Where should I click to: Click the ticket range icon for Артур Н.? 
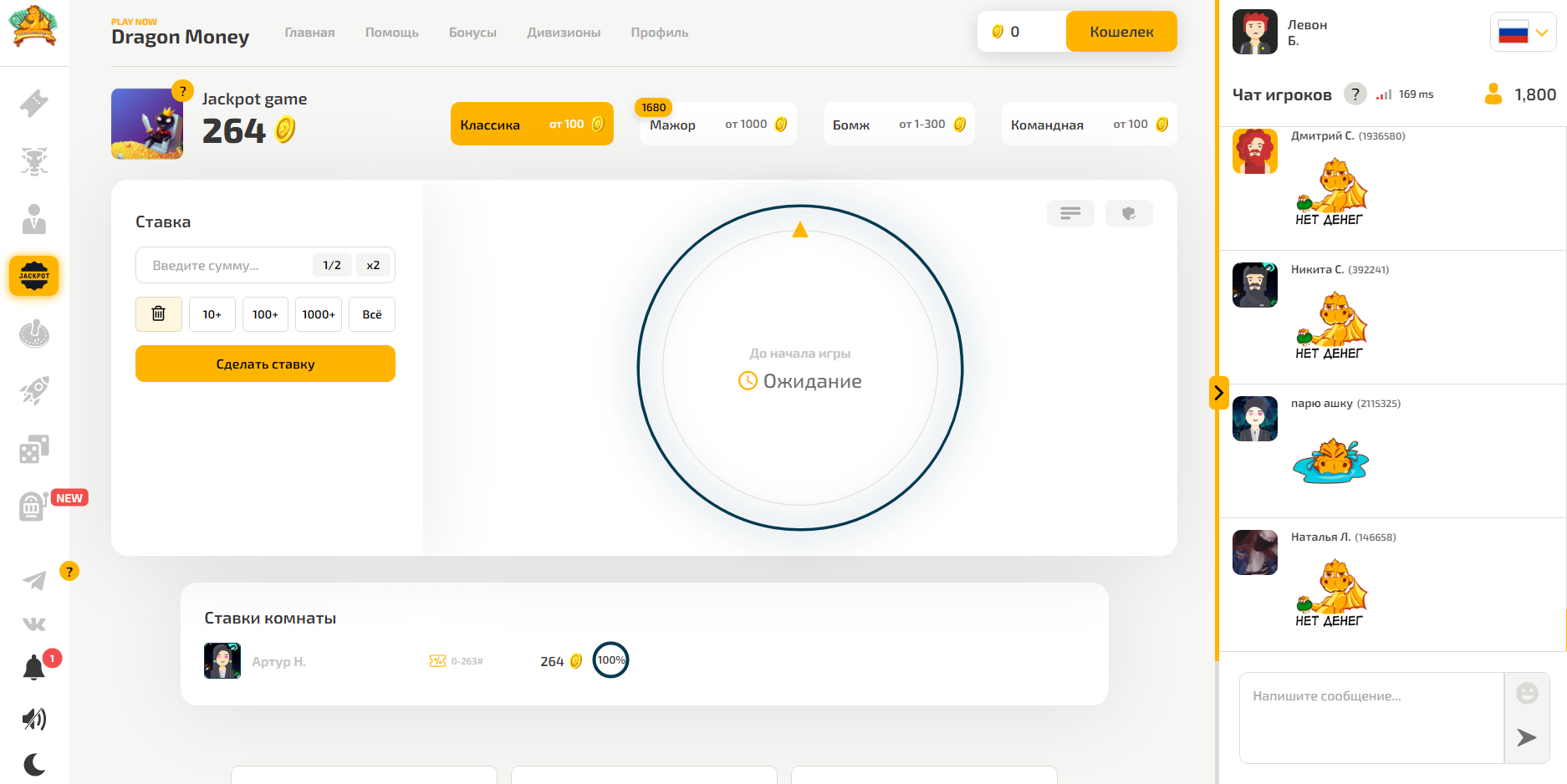(x=437, y=661)
